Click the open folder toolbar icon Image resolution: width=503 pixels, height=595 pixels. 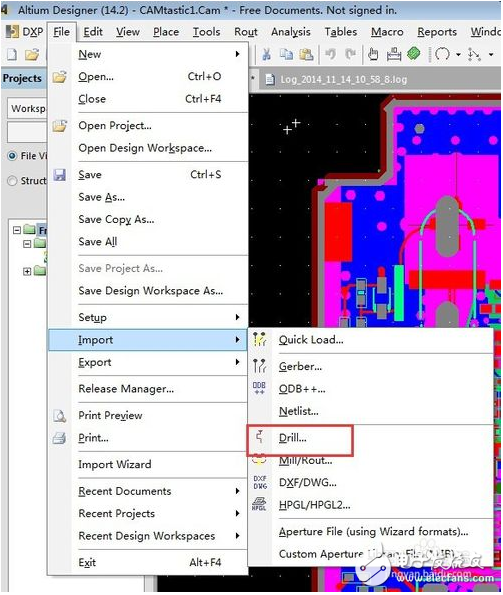pyautogui.click(x=32, y=55)
